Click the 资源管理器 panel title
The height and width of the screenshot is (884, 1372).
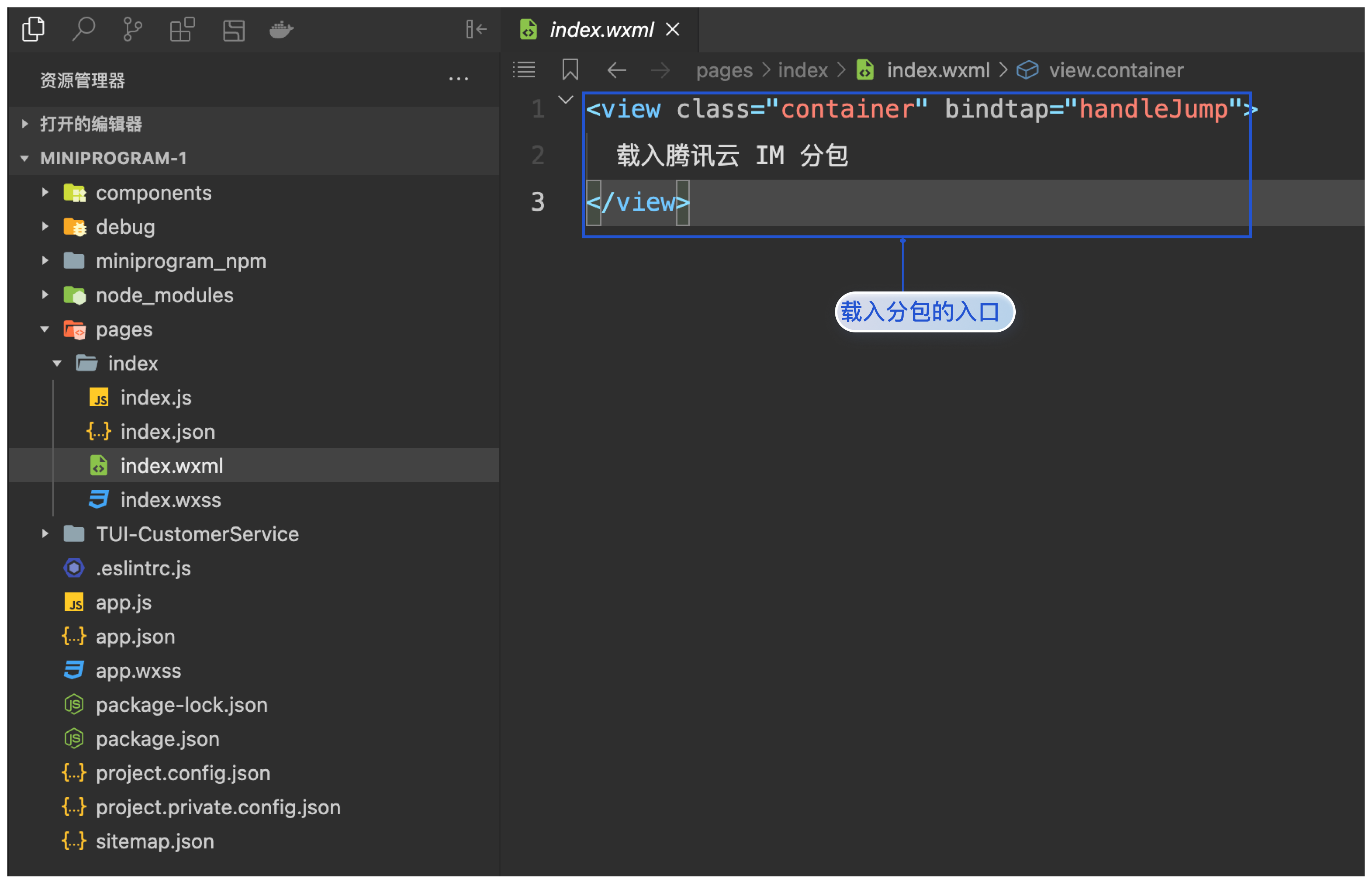pyautogui.click(x=83, y=80)
